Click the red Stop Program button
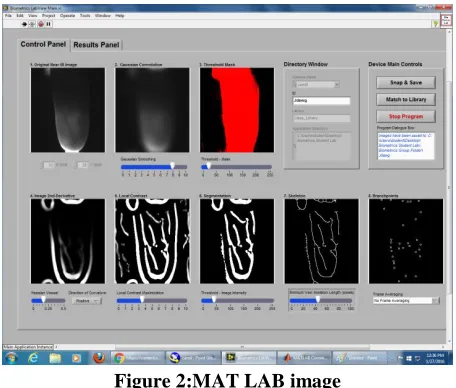 click(406, 116)
